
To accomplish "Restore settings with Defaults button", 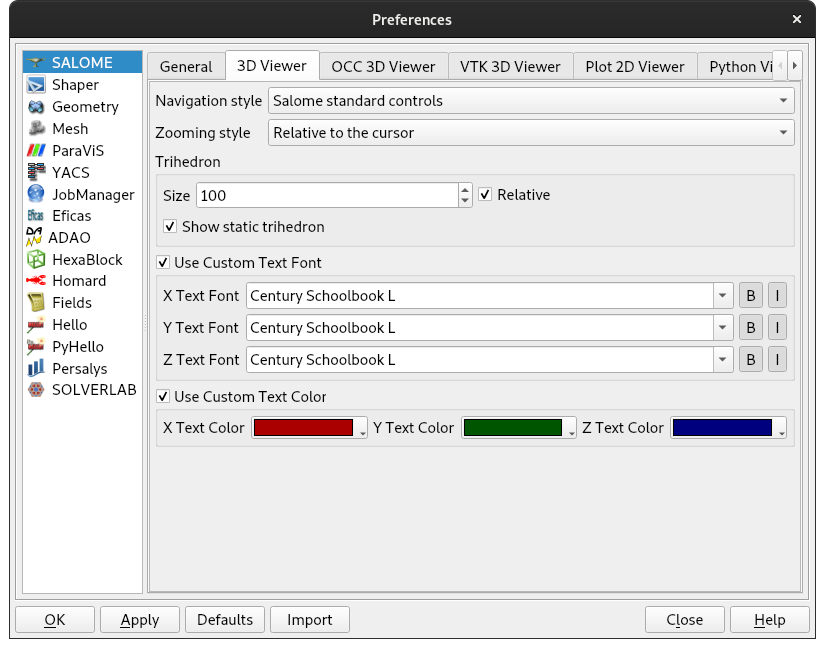I will point(225,620).
